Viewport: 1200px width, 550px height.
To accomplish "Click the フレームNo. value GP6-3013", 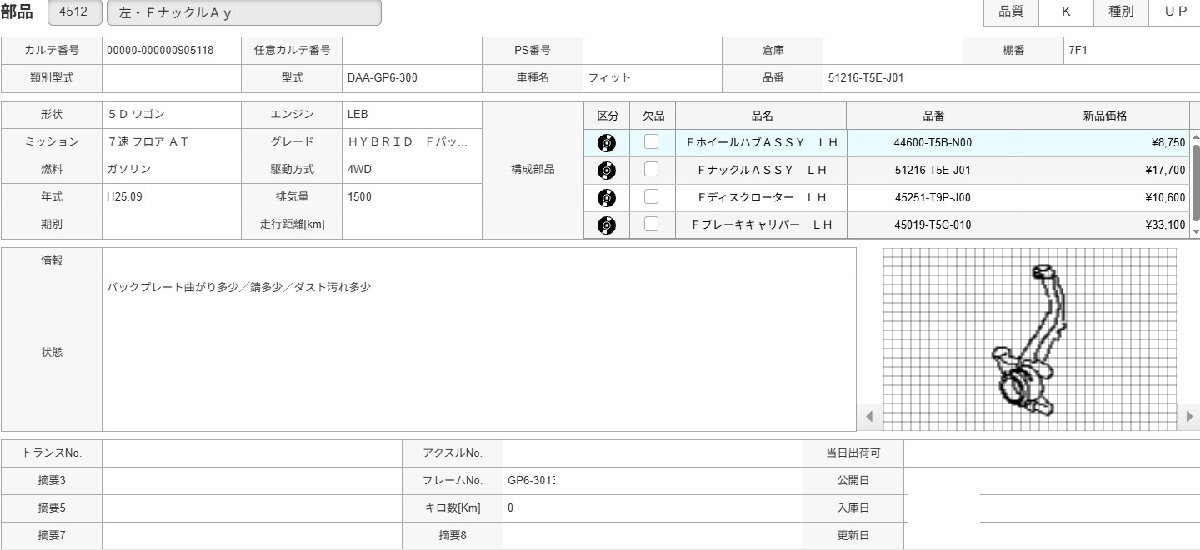I will pos(531,480).
